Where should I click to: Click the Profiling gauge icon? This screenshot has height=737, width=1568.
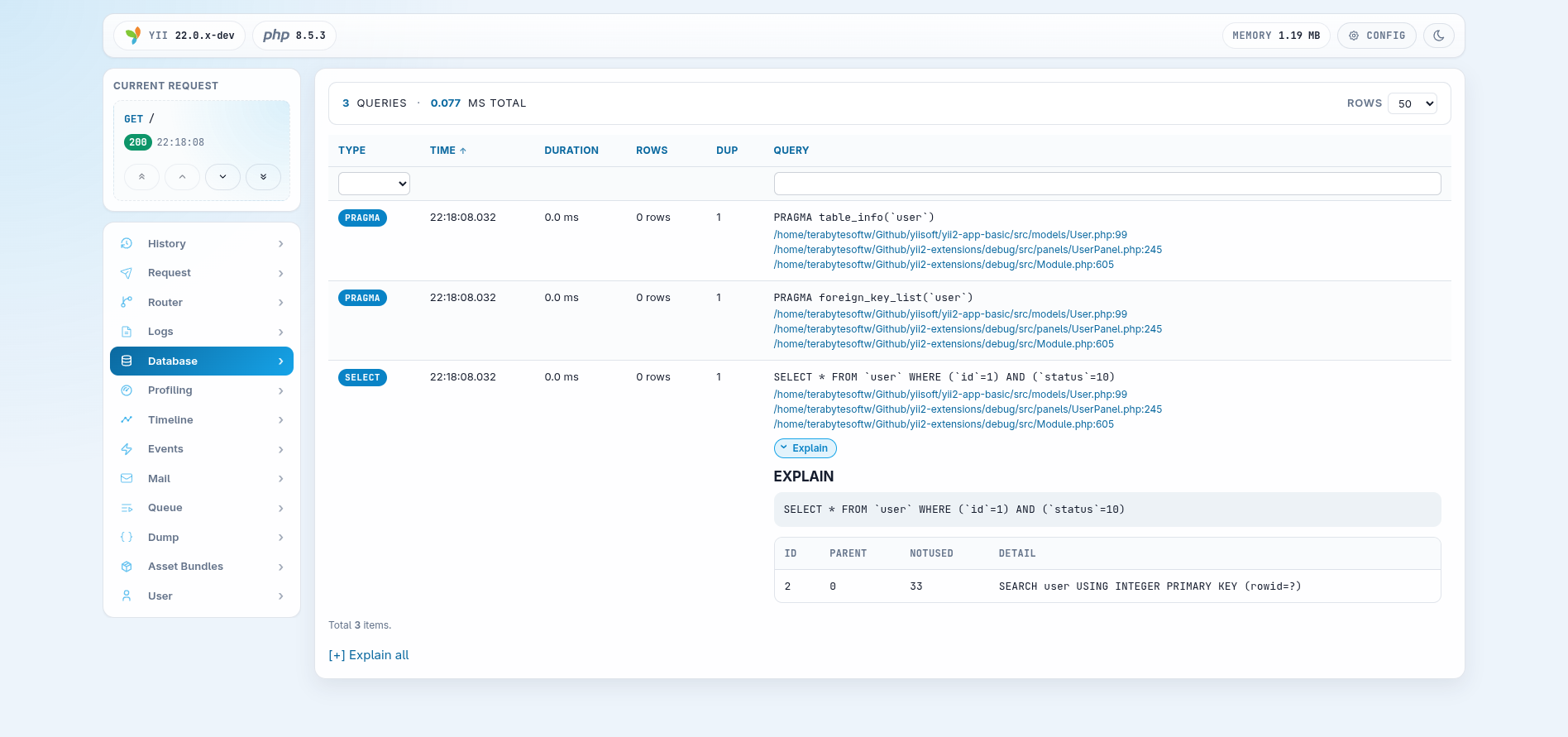127,390
